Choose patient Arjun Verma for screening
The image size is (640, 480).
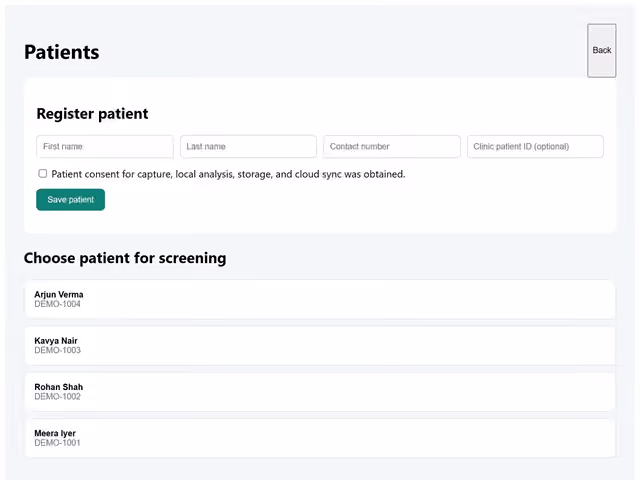pos(320,299)
